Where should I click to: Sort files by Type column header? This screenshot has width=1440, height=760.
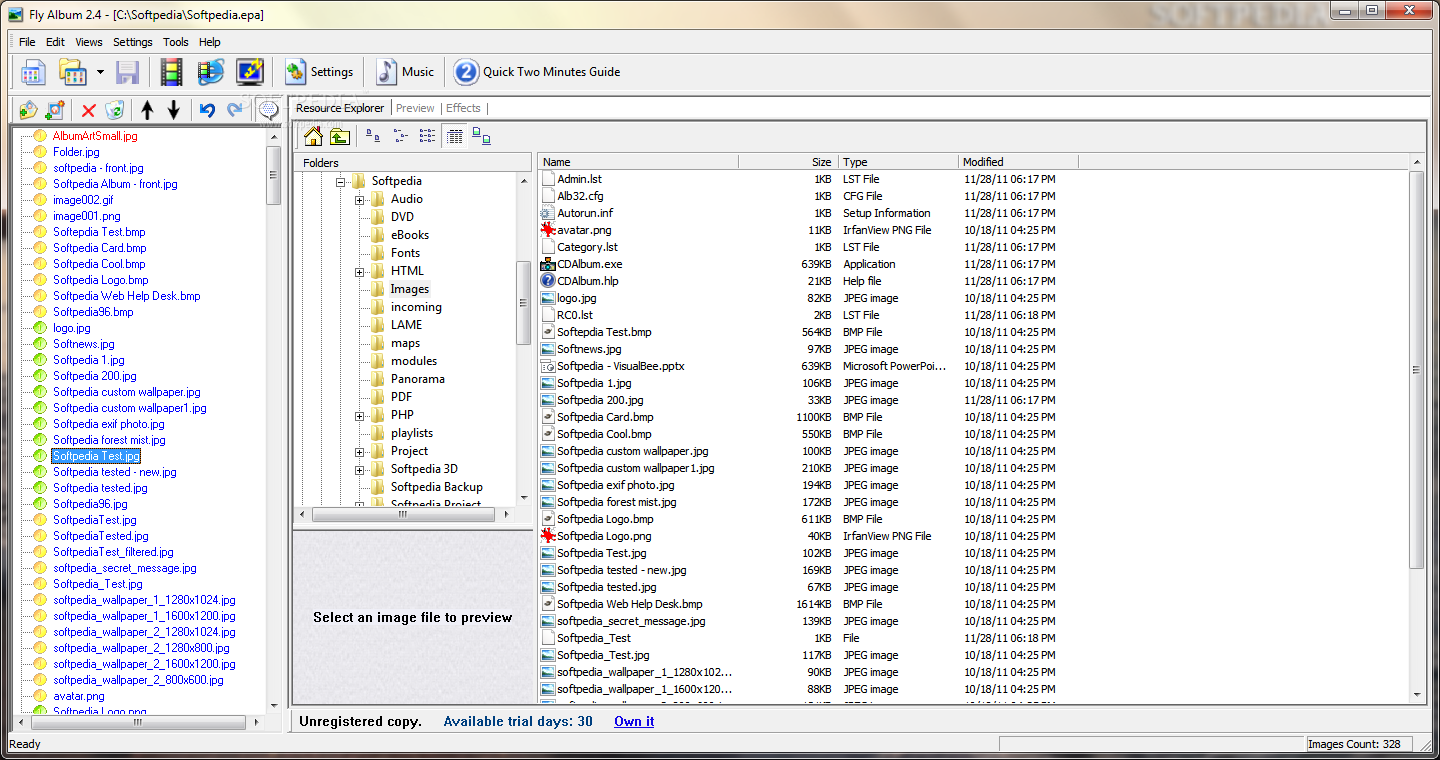coord(899,162)
